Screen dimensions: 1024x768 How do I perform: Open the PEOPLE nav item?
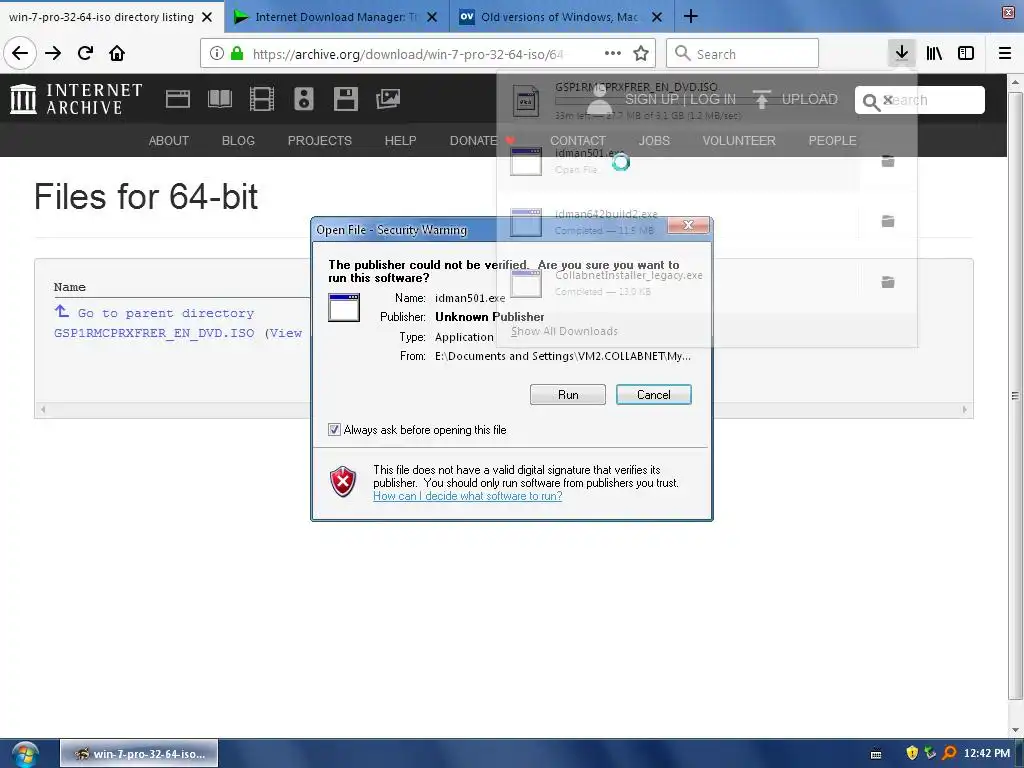click(832, 140)
